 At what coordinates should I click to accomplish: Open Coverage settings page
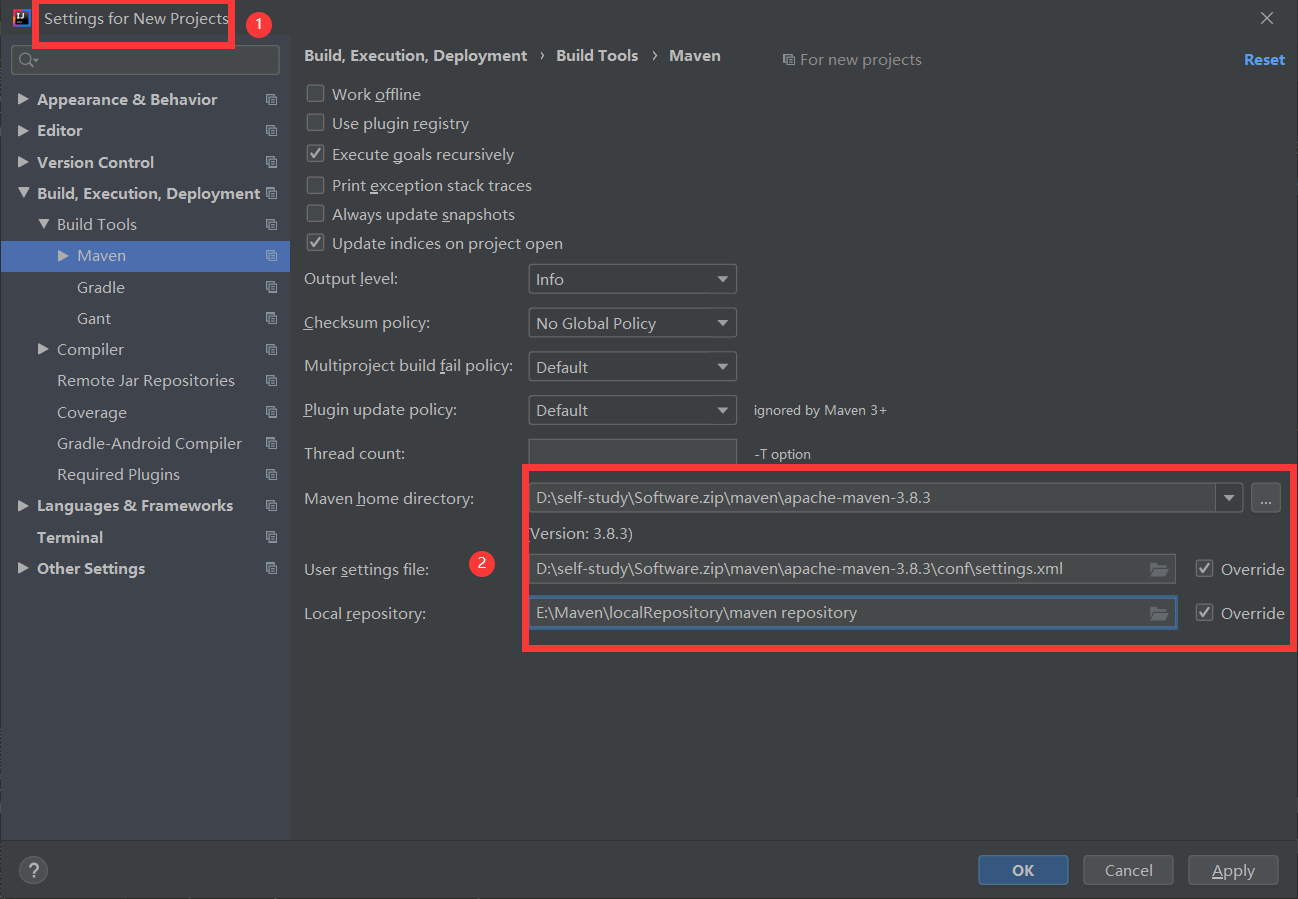92,412
